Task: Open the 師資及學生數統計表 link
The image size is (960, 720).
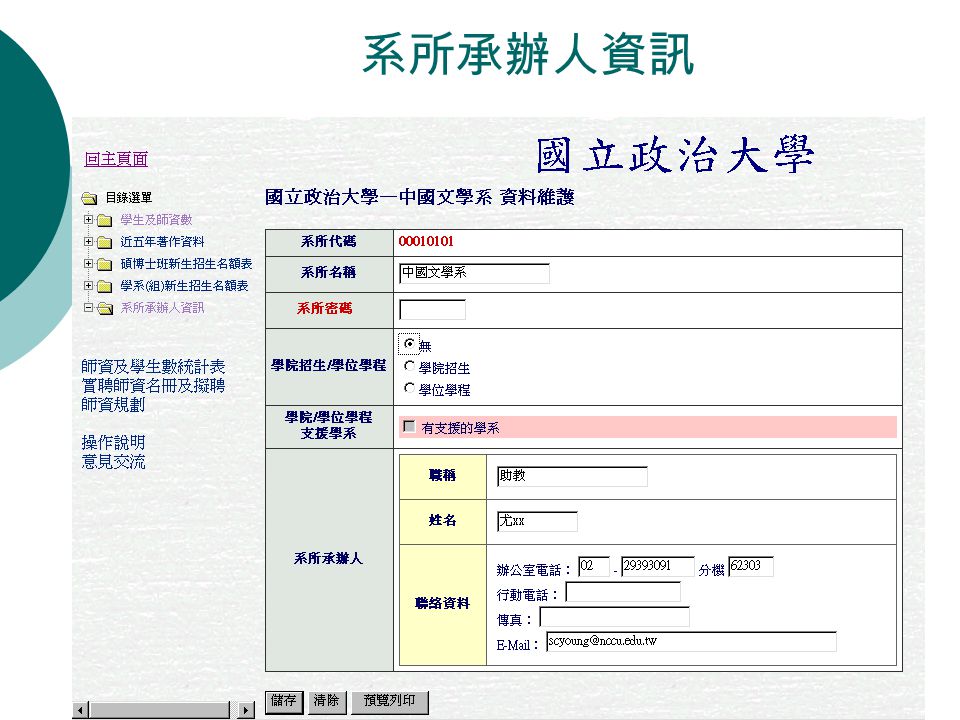Action: click(x=153, y=366)
